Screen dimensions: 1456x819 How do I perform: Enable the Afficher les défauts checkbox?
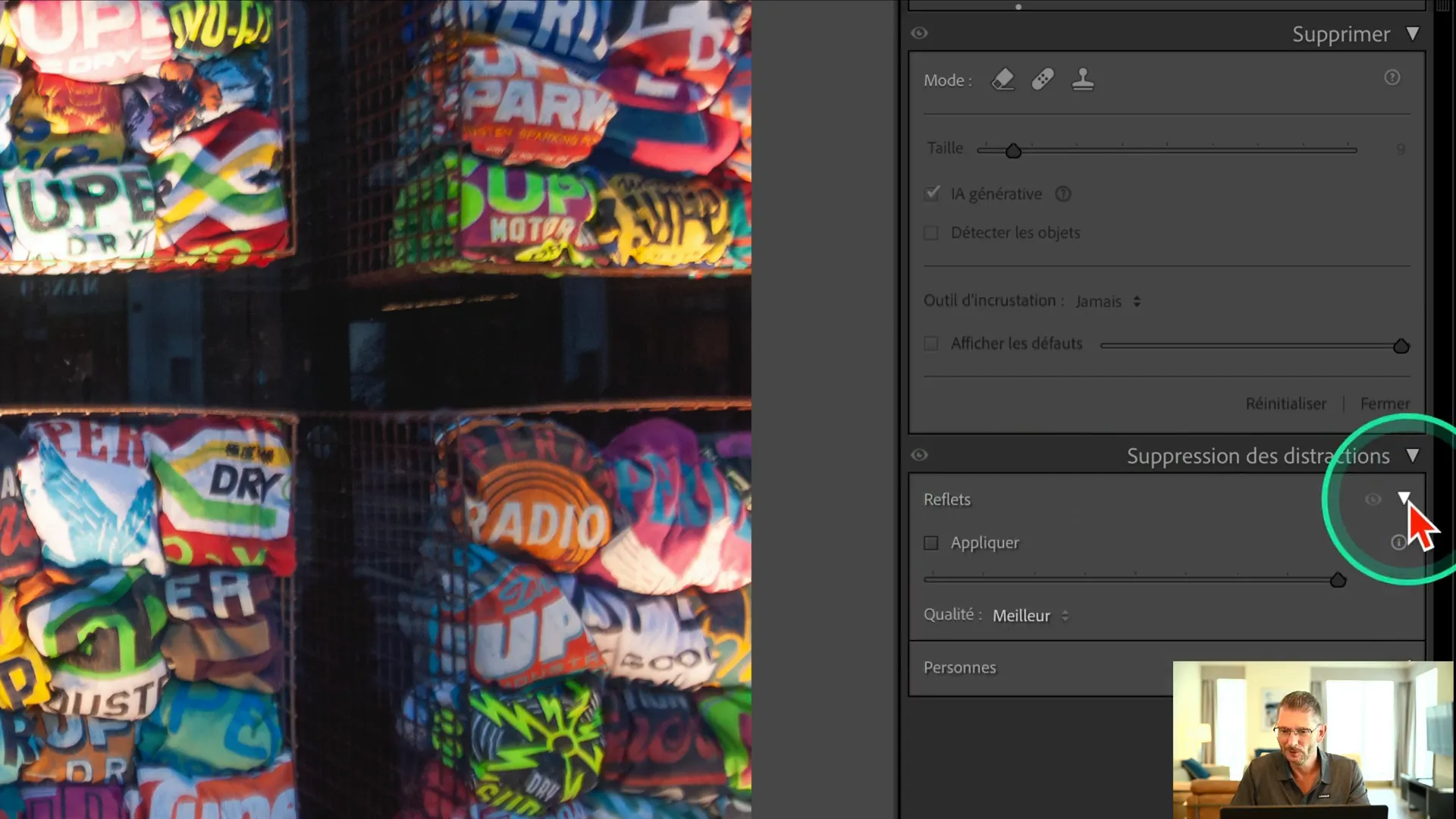pos(931,344)
